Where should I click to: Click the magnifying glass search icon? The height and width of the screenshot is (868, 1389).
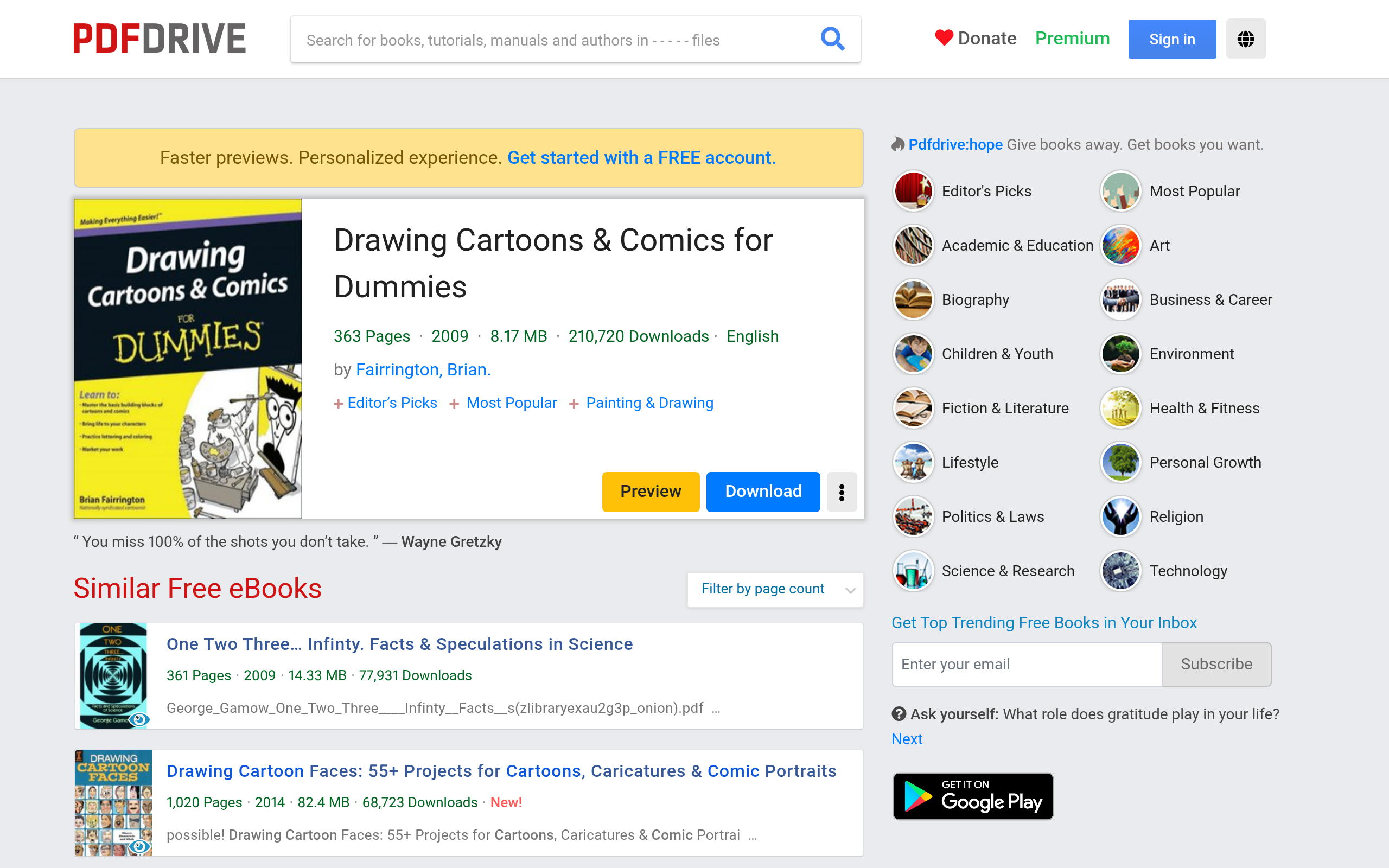tap(832, 39)
